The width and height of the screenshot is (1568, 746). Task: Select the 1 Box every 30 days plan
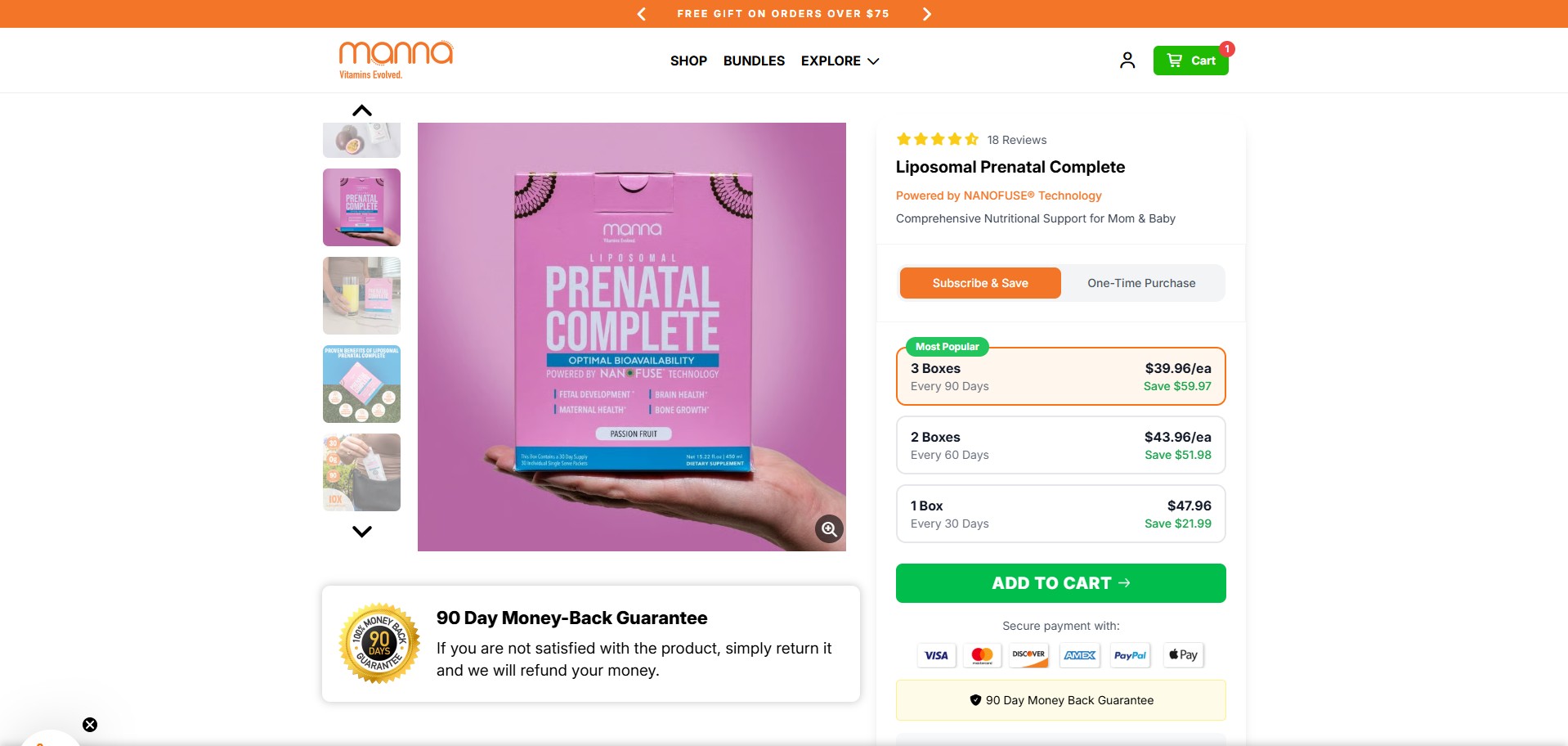pyautogui.click(x=1060, y=515)
